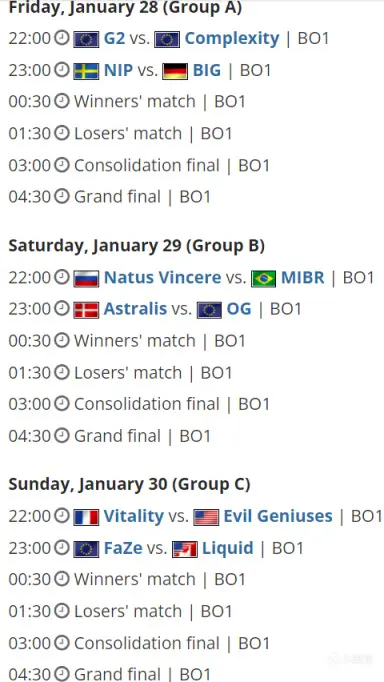Click the G2 team link
The width and height of the screenshot is (384, 682).
(x=114, y=39)
